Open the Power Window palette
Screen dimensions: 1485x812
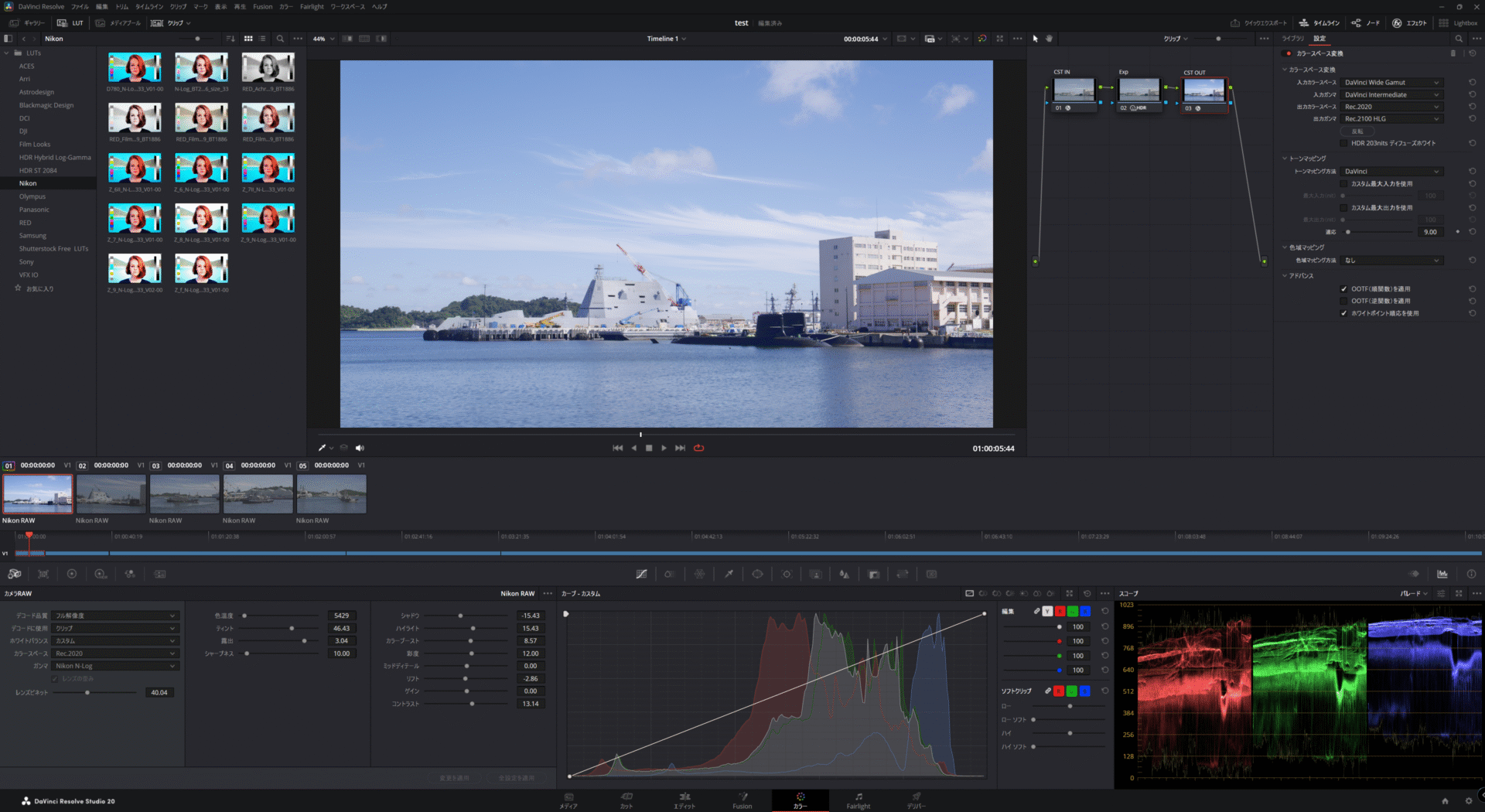pos(757,574)
